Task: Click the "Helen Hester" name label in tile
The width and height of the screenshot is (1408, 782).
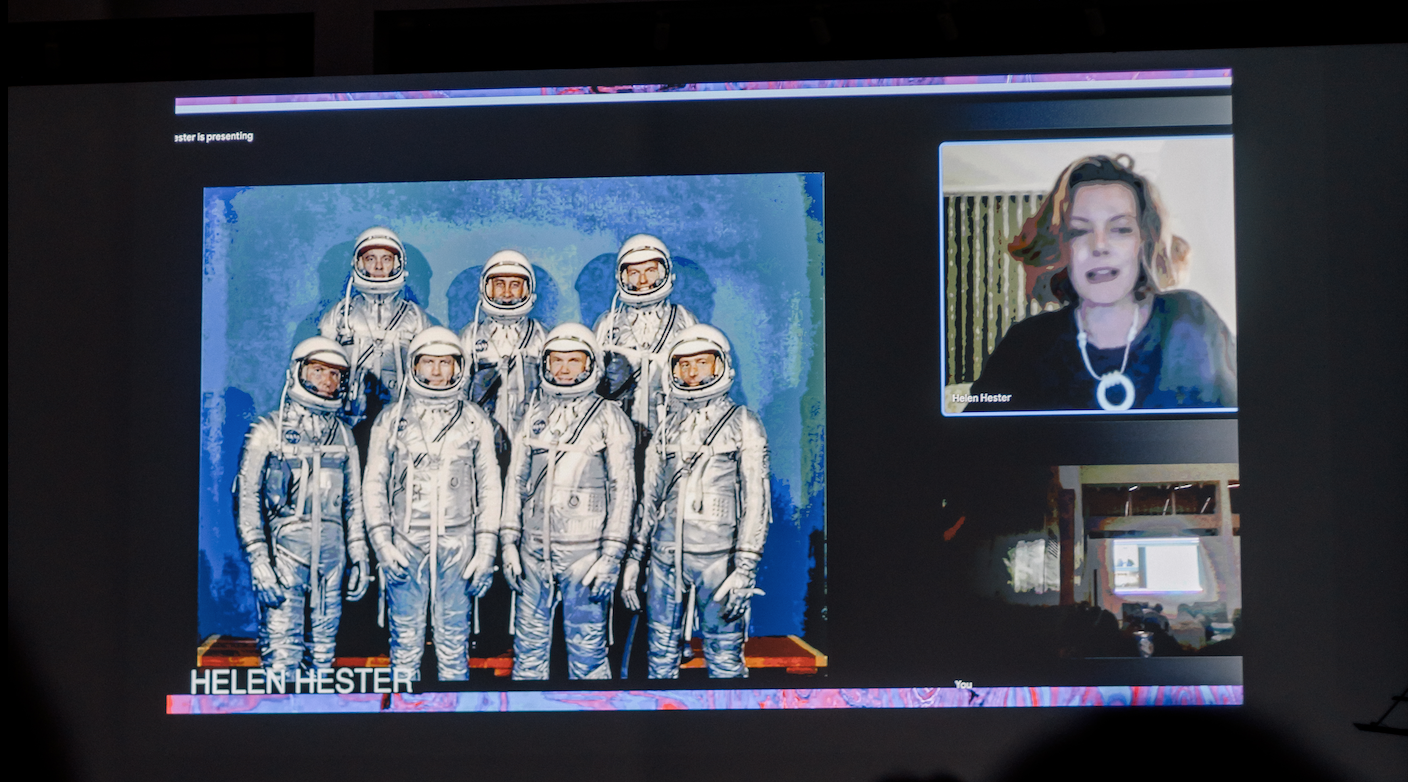Action: tap(981, 398)
